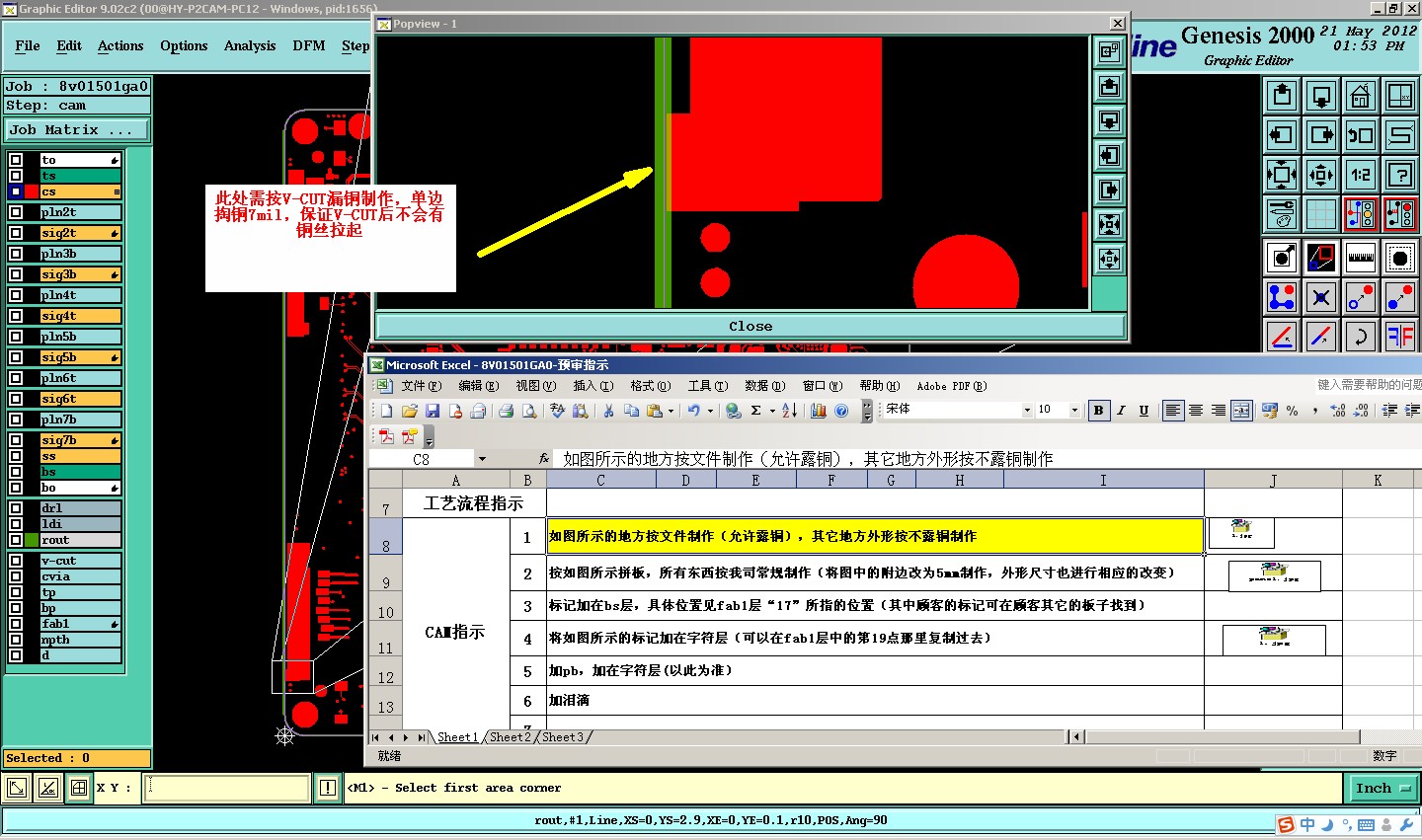This screenshot has height=840, width=1422.
Task: Click Excel horizontal scrollbar
Action: pos(1223,737)
